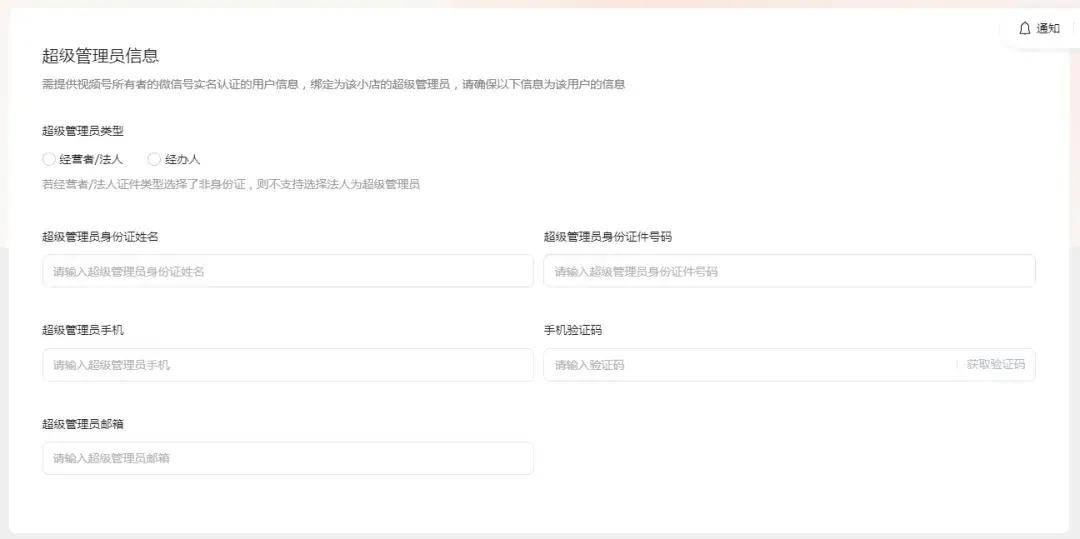Click the 超级管理员信息 heading text
This screenshot has height=539, width=1080.
click(x=101, y=56)
